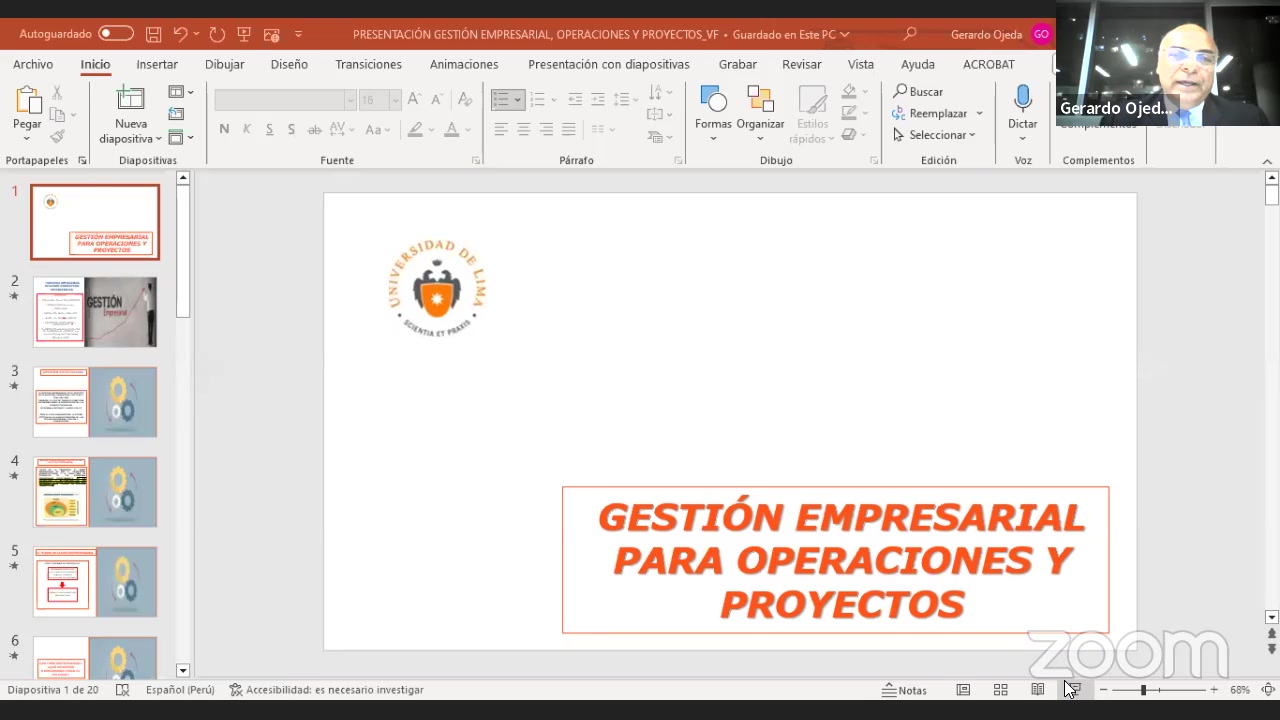Click the Cortar scissors icon
Viewport: 1280px width, 720px height.
click(57, 92)
